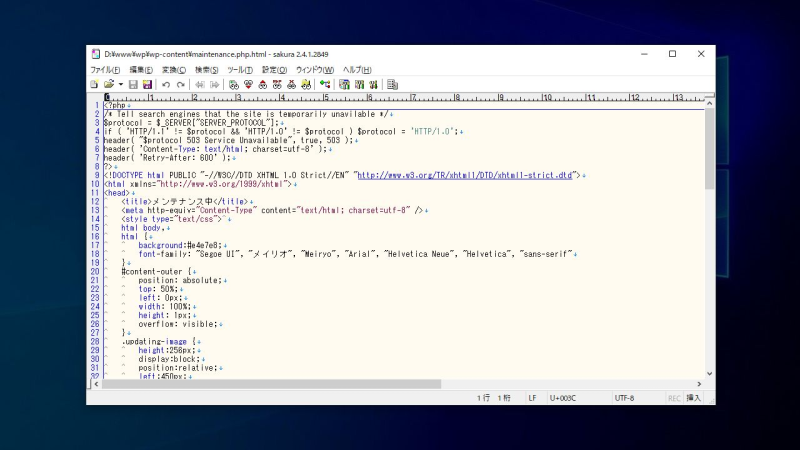The height and width of the screenshot is (450, 800).
Task: Open the Search binoculars dialog icon
Action: pyautogui.click(x=234, y=85)
